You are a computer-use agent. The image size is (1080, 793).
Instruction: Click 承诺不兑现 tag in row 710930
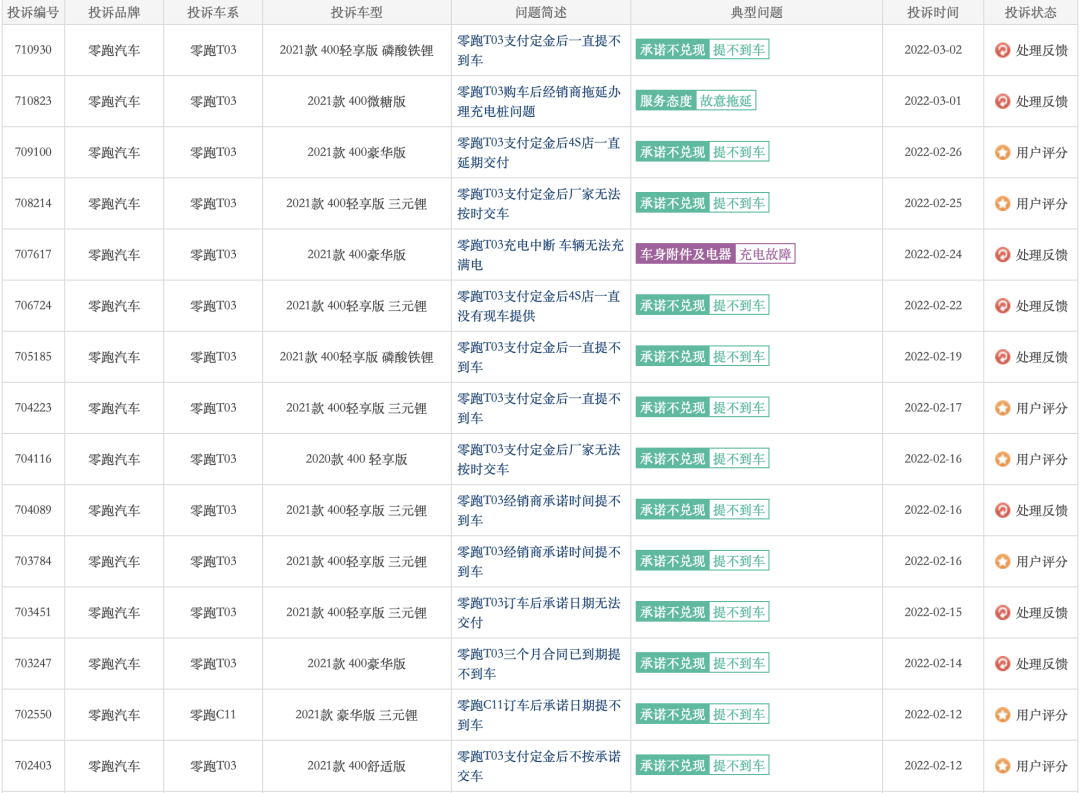click(672, 50)
